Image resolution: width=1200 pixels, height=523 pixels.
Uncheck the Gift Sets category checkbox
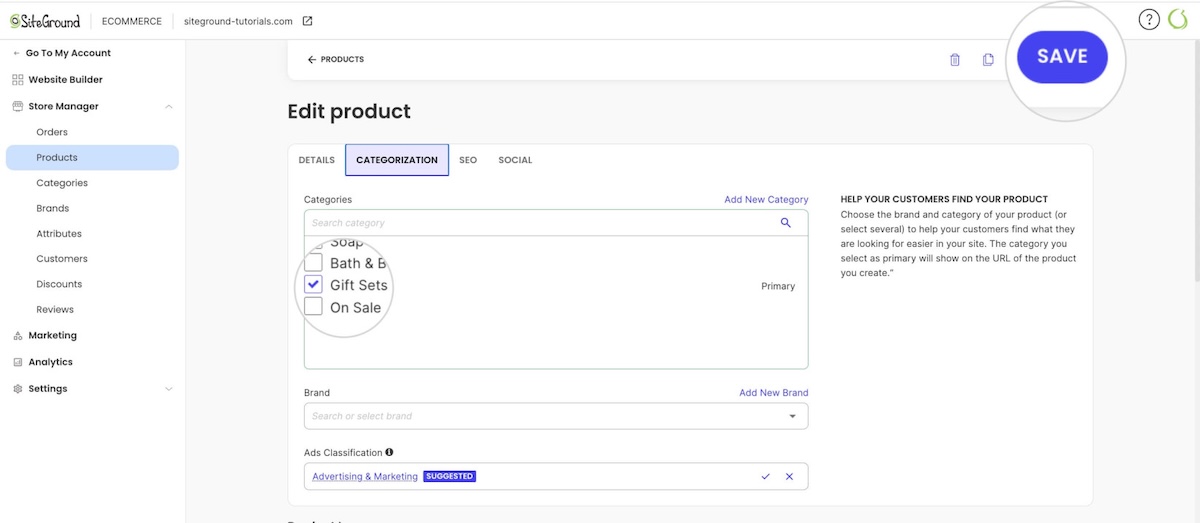[313, 285]
